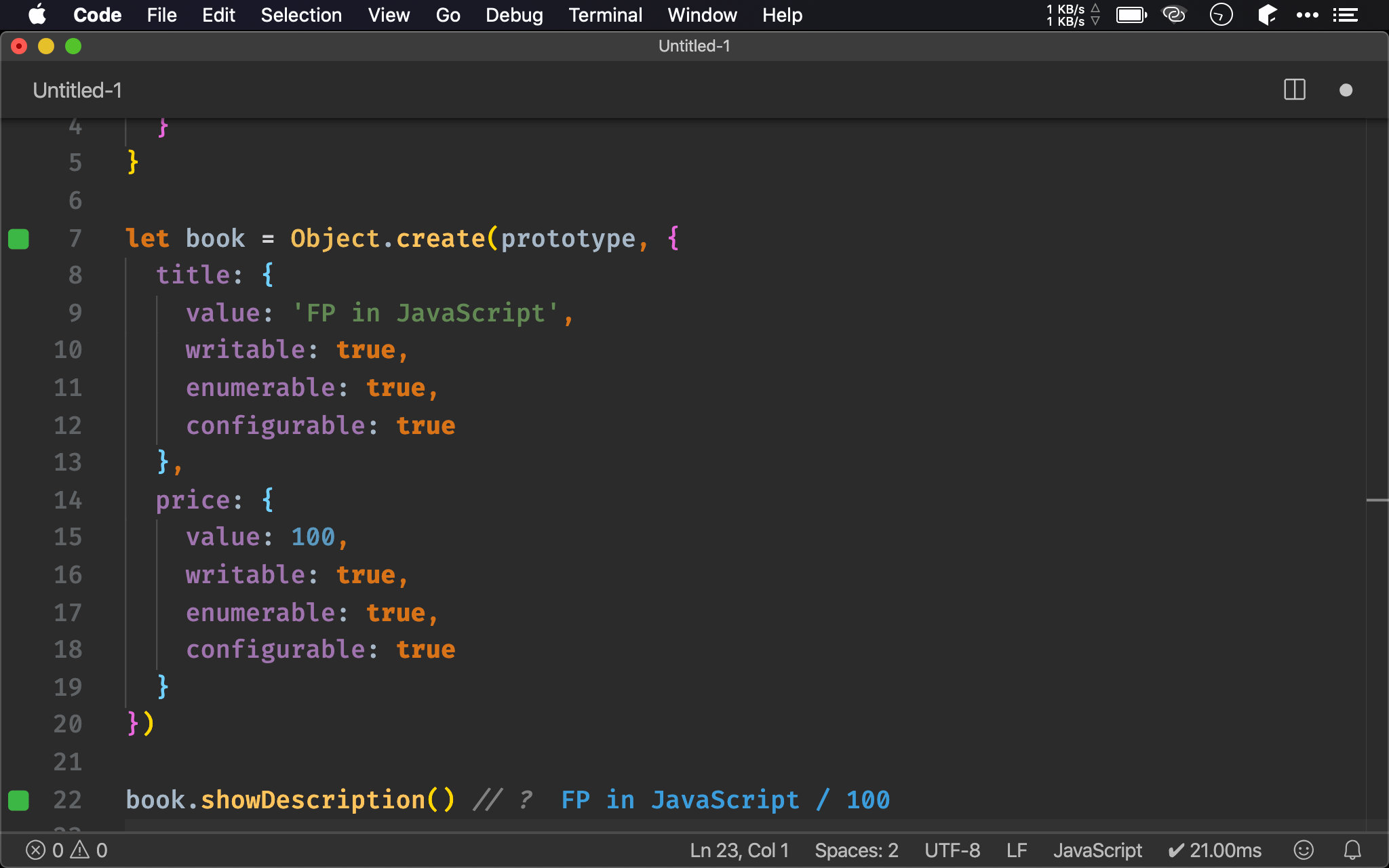Click the yellow minimize window button
Image resolution: width=1389 pixels, height=868 pixels.
pos(46,46)
